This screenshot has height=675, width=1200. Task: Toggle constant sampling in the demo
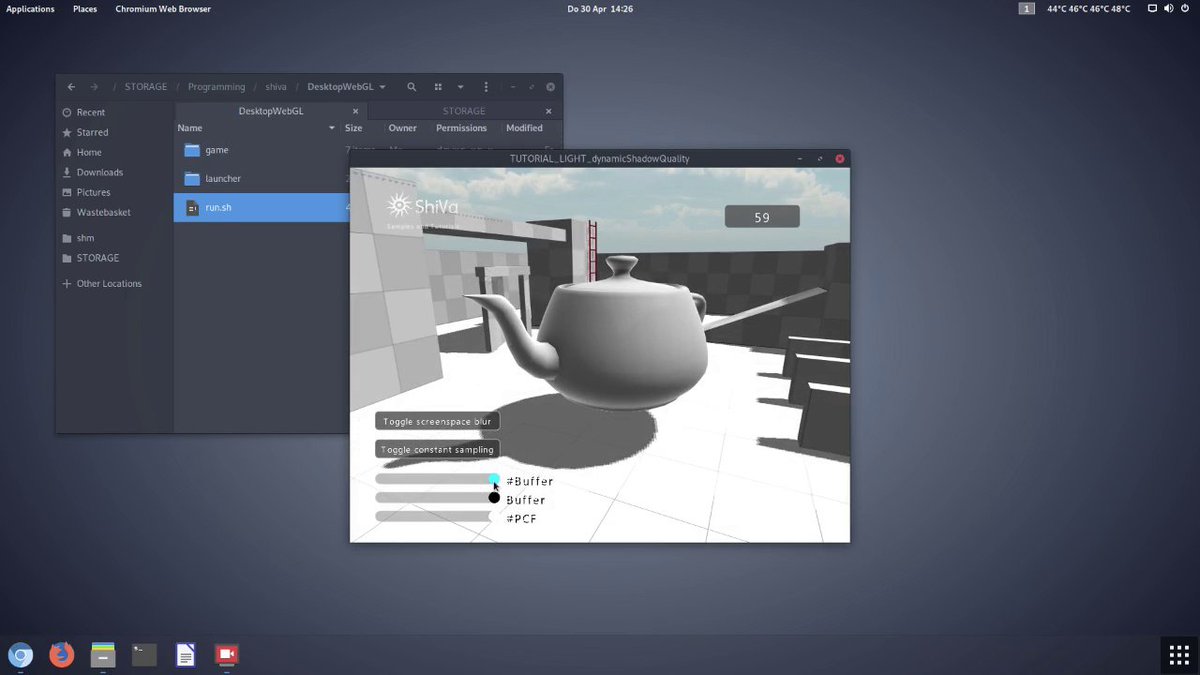coord(437,448)
